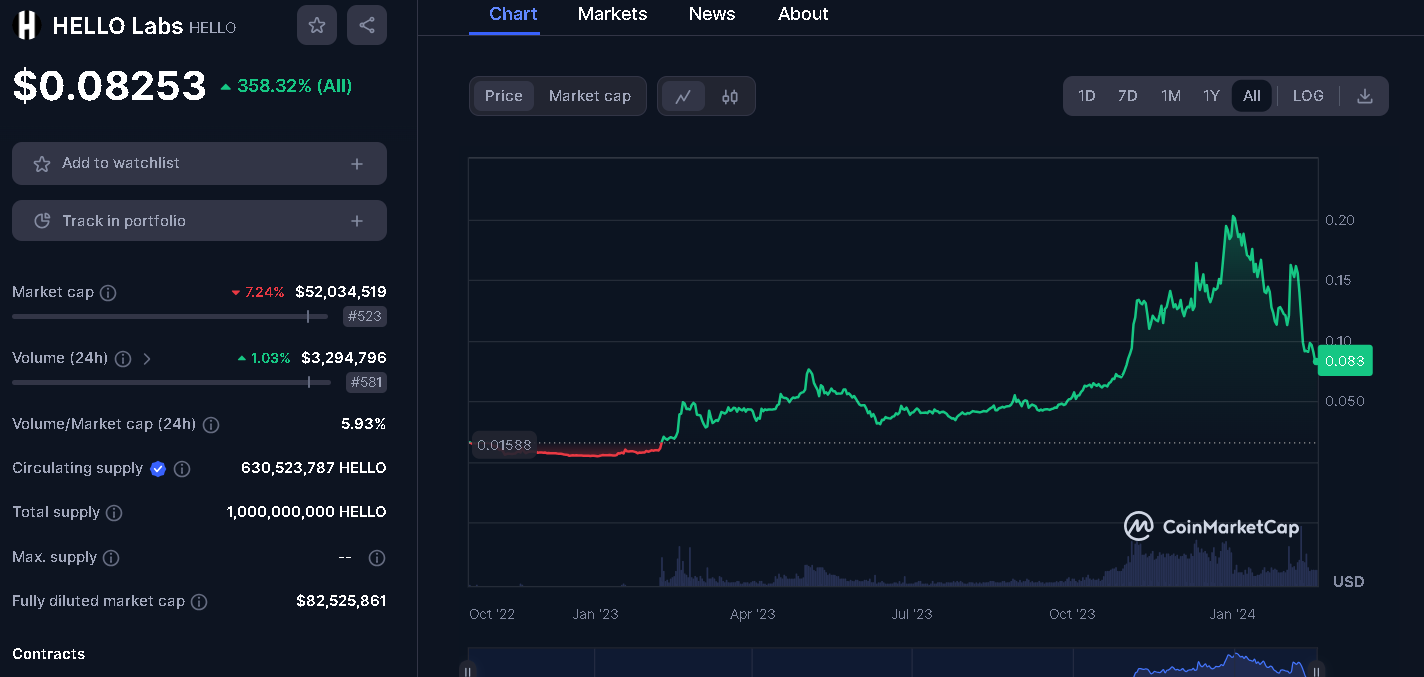
Task: Expand Volume (24h) details chevron
Action: 147,358
